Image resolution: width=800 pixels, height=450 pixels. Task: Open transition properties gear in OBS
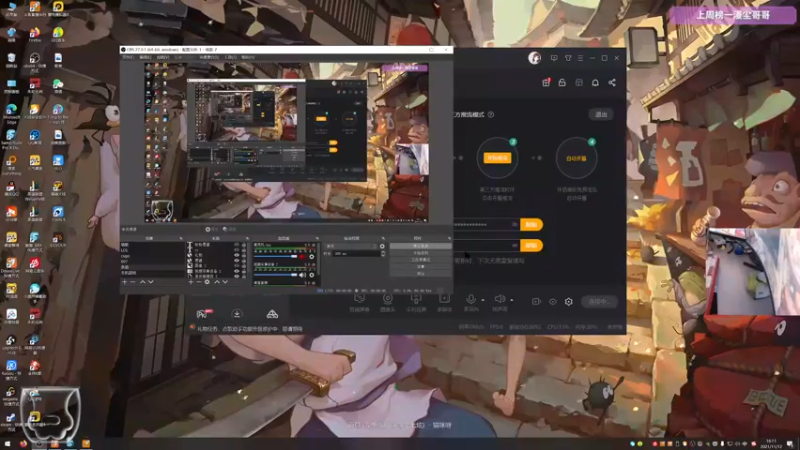(x=382, y=246)
